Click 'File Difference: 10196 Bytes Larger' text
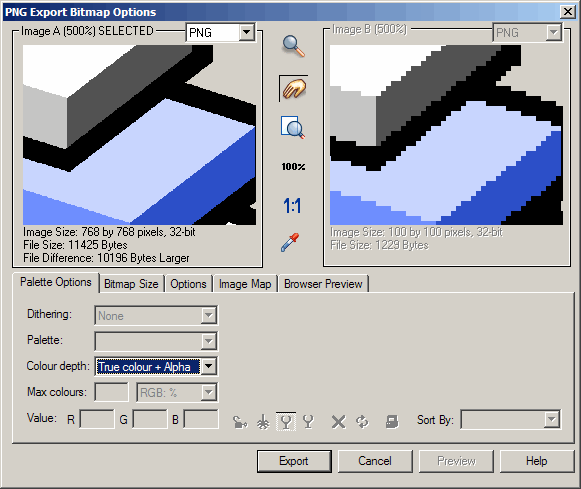 (106, 258)
